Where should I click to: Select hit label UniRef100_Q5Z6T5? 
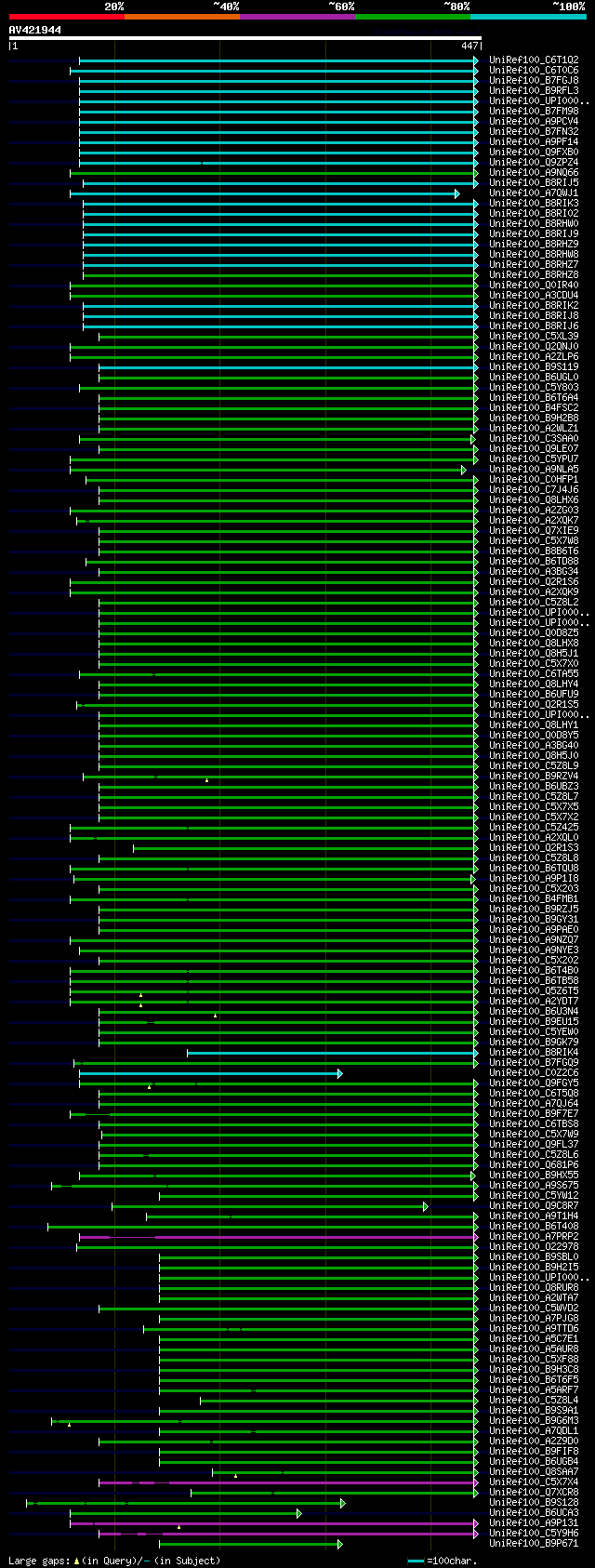(x=534, y=990)
